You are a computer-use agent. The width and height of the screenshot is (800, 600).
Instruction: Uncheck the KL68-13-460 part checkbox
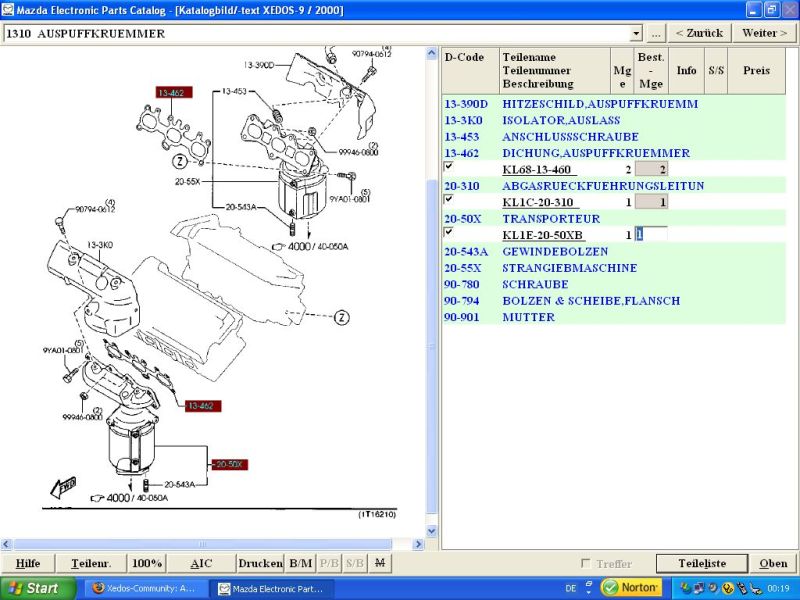(x=448, y=167)
